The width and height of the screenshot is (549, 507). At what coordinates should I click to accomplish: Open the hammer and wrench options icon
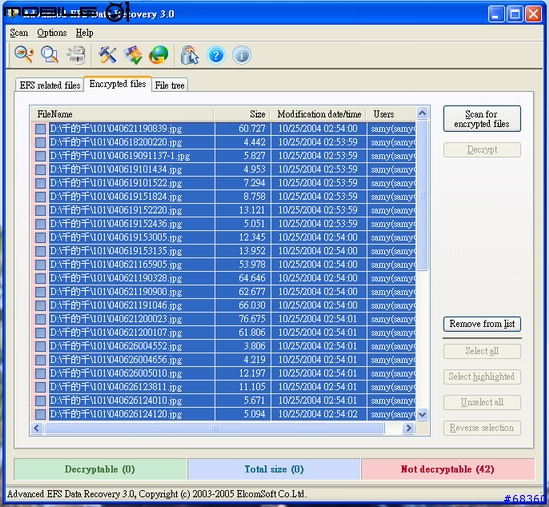(107, 55)
